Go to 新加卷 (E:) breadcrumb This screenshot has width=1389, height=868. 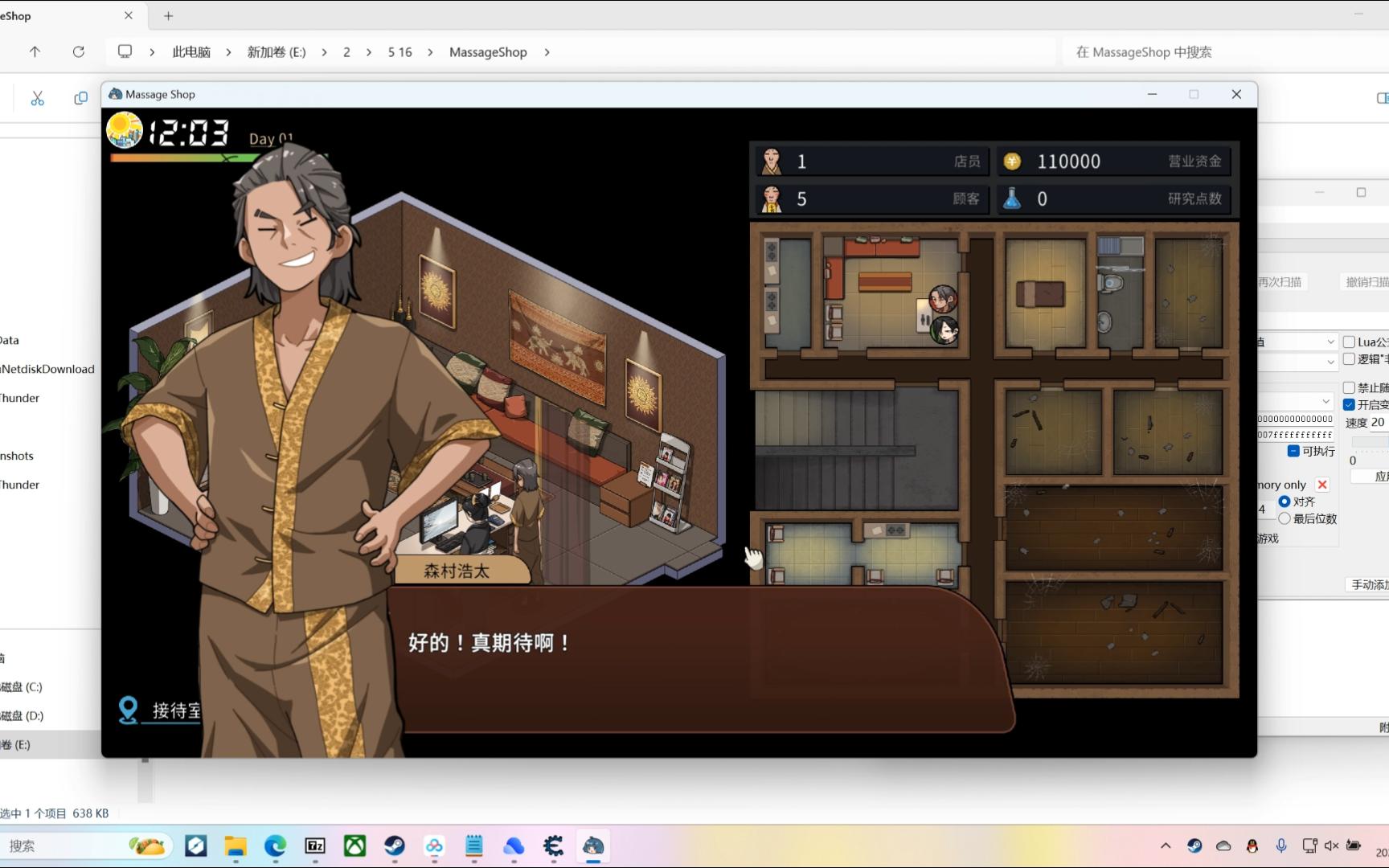(x=277, y=52)
